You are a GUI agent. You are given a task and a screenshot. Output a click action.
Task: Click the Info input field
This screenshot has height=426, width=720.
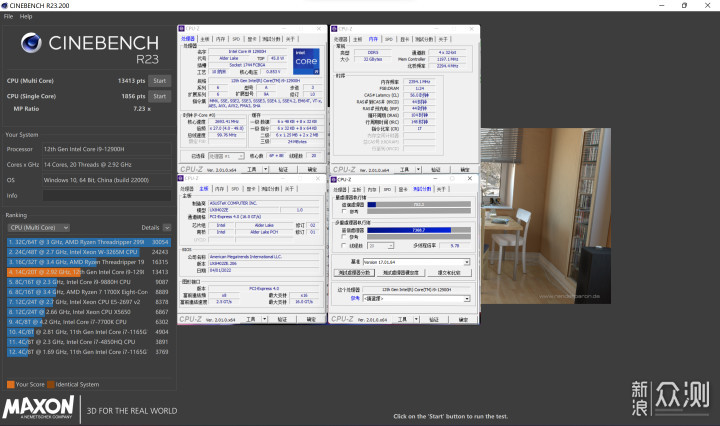click(x=107, y=196)
